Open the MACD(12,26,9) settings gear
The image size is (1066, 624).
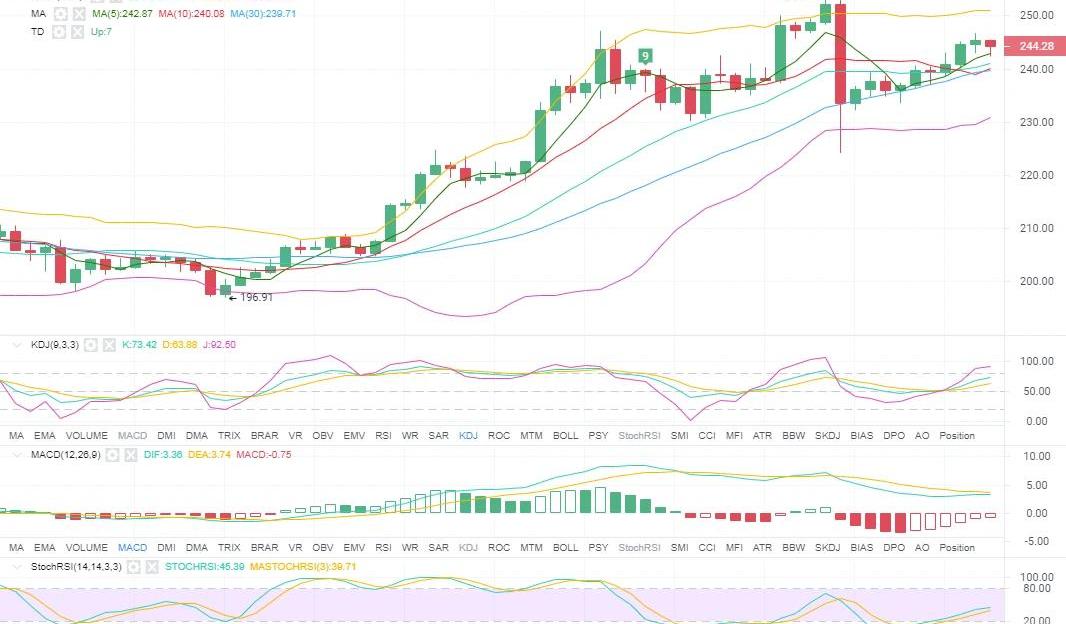(113, 455)
